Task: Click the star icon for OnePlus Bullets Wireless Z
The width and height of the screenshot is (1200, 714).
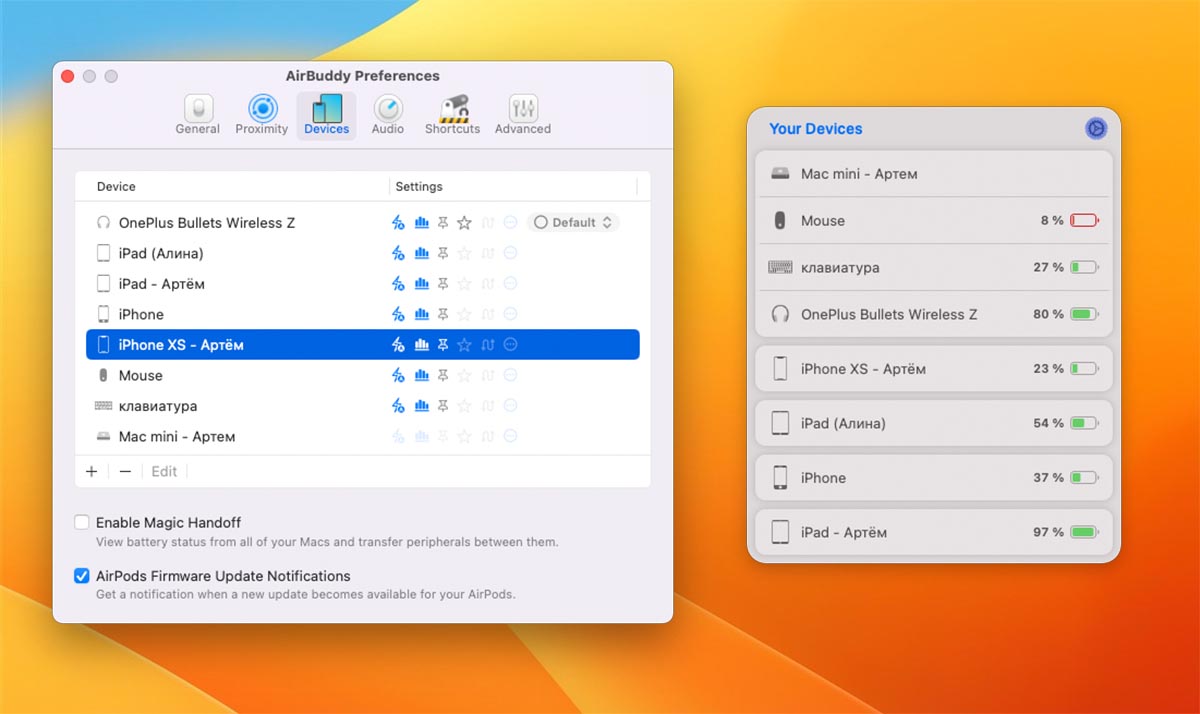Action: tap(464, 223)
